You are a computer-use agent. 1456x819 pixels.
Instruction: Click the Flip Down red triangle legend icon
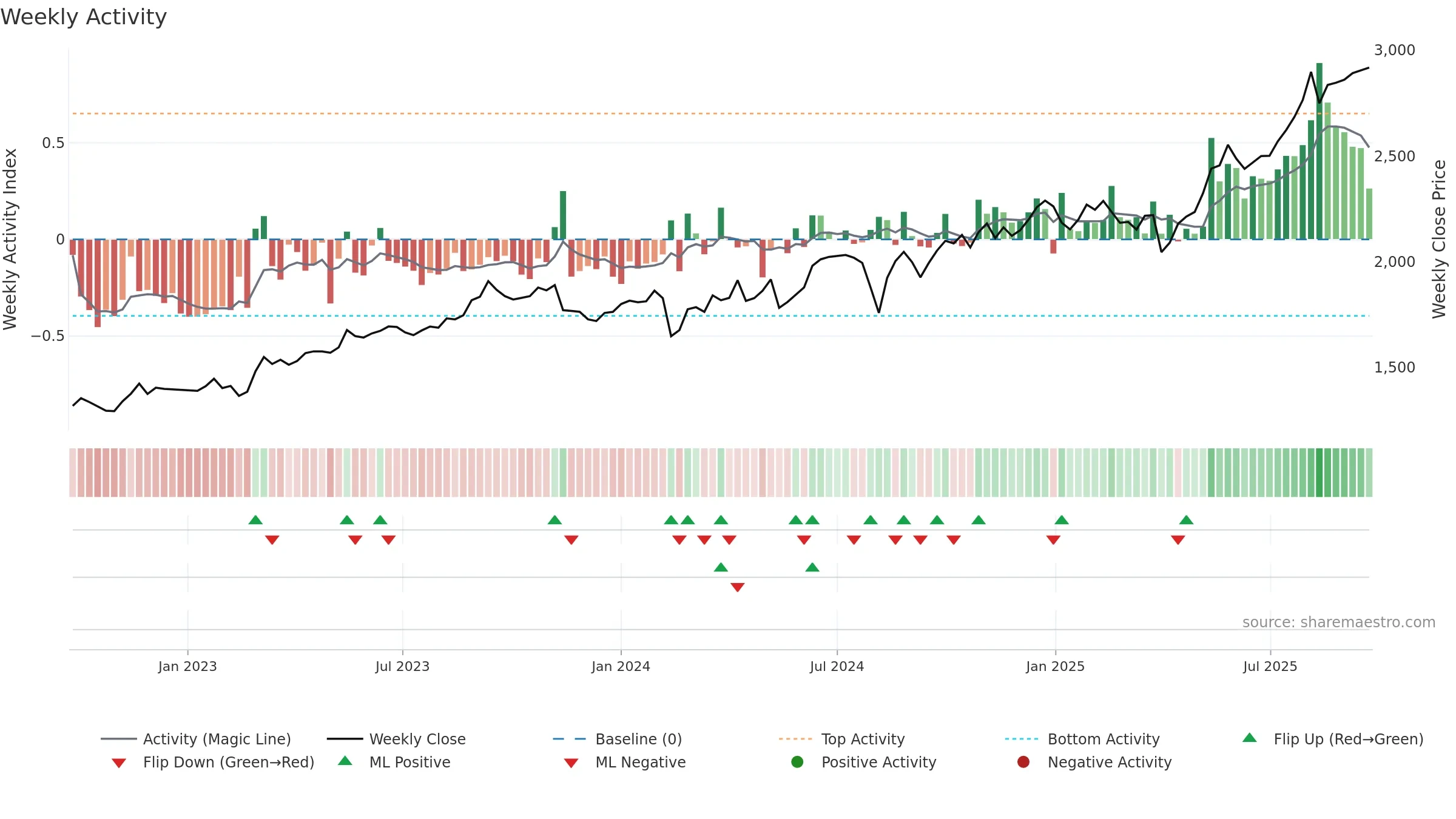[x=119, y=763]
